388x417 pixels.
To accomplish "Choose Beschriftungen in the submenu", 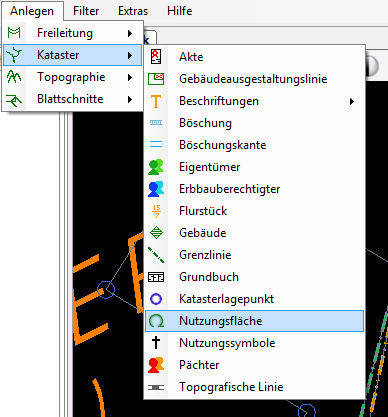I will tap(254, 101).
